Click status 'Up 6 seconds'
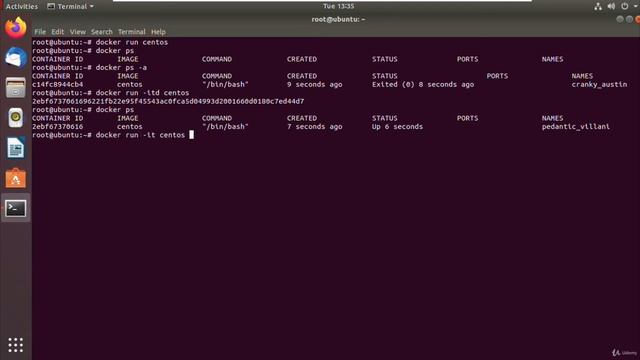 point(397,127)
